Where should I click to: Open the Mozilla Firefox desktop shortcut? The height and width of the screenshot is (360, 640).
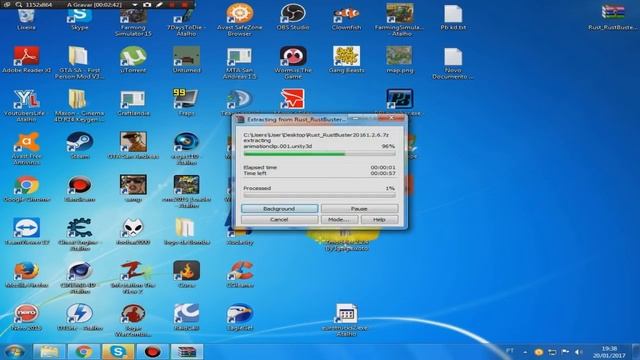(x=27, y=274)
